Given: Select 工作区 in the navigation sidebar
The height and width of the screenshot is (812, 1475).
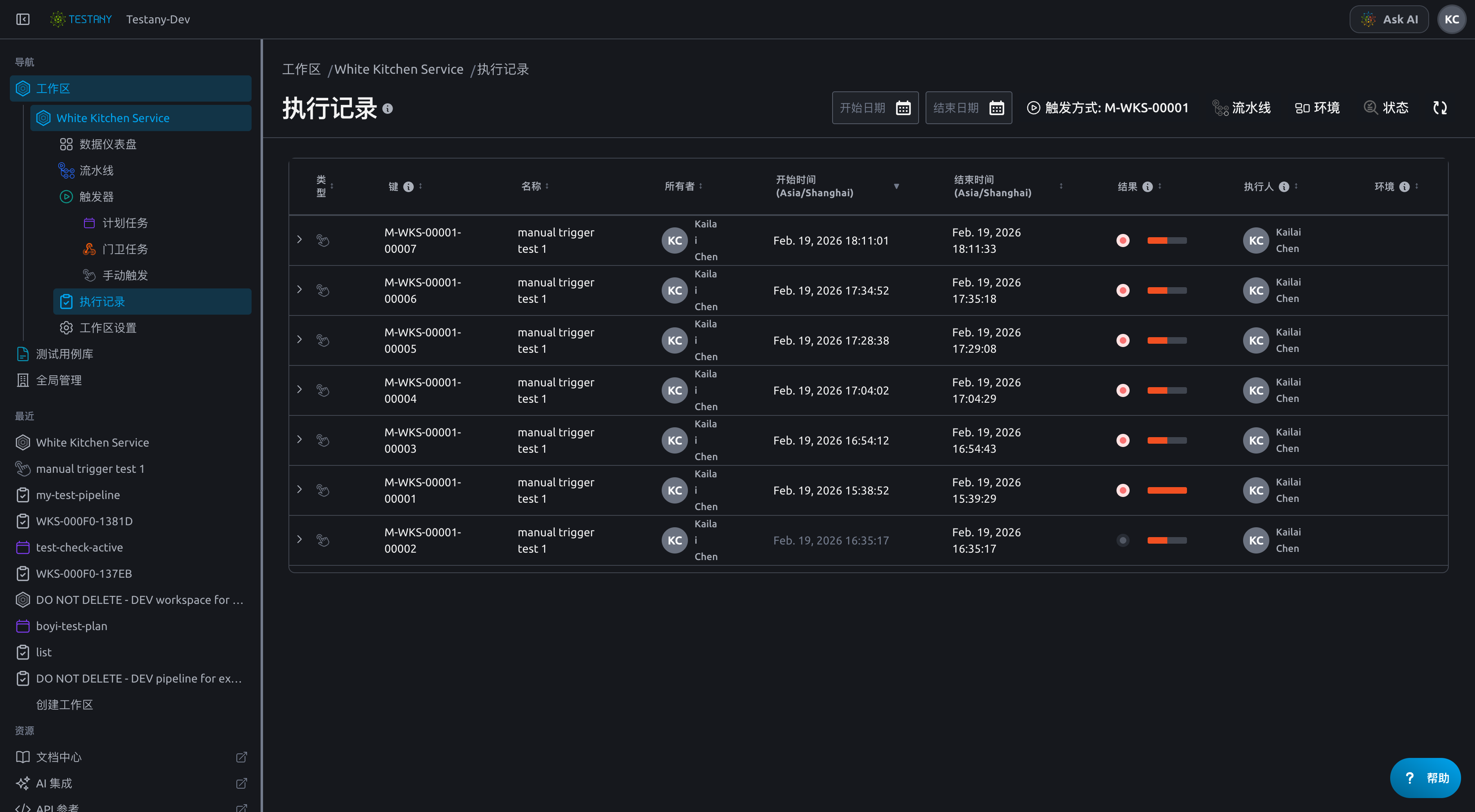Looking at the screenshot, I should pos(131,88).
